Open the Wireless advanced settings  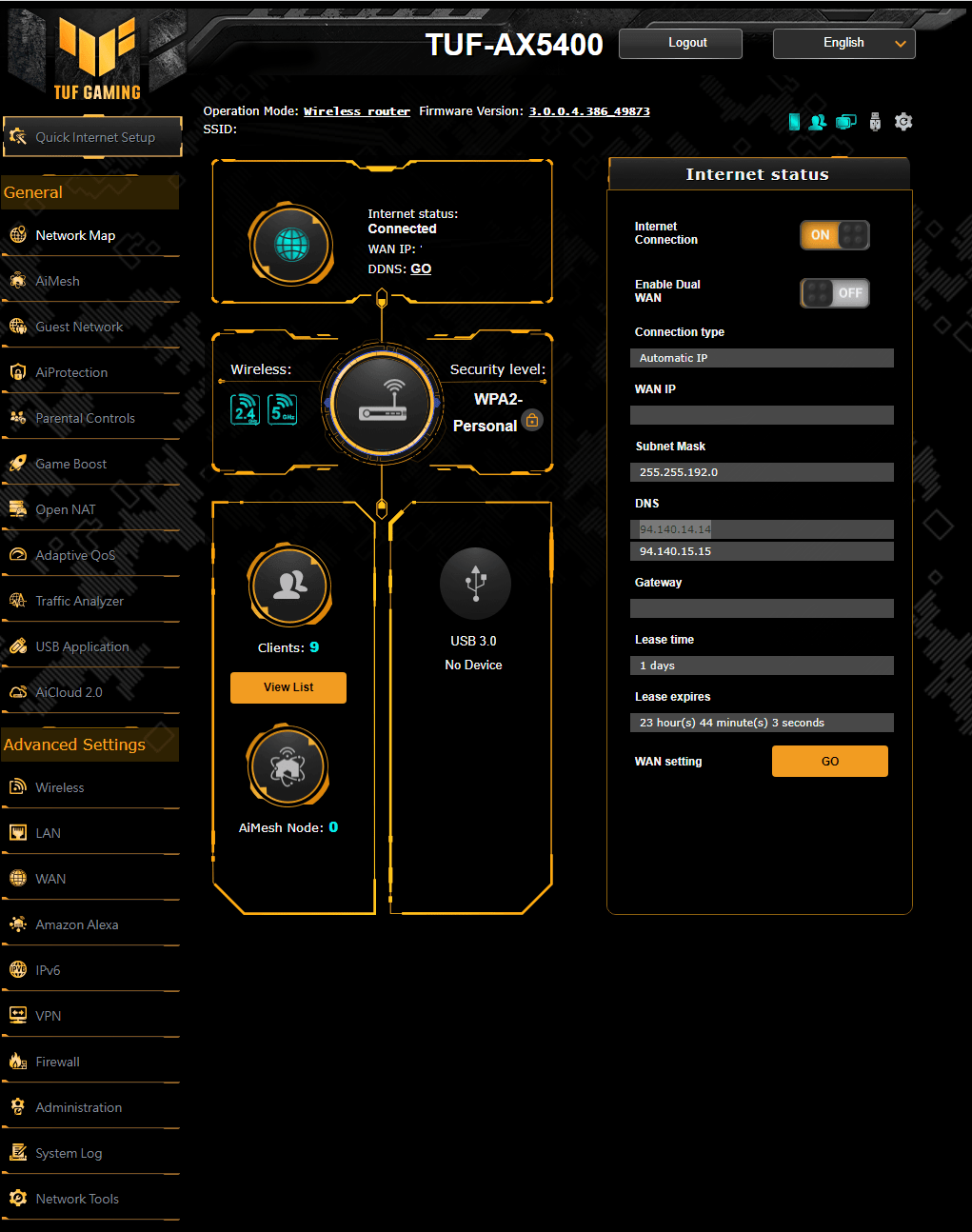coord(59,787)
